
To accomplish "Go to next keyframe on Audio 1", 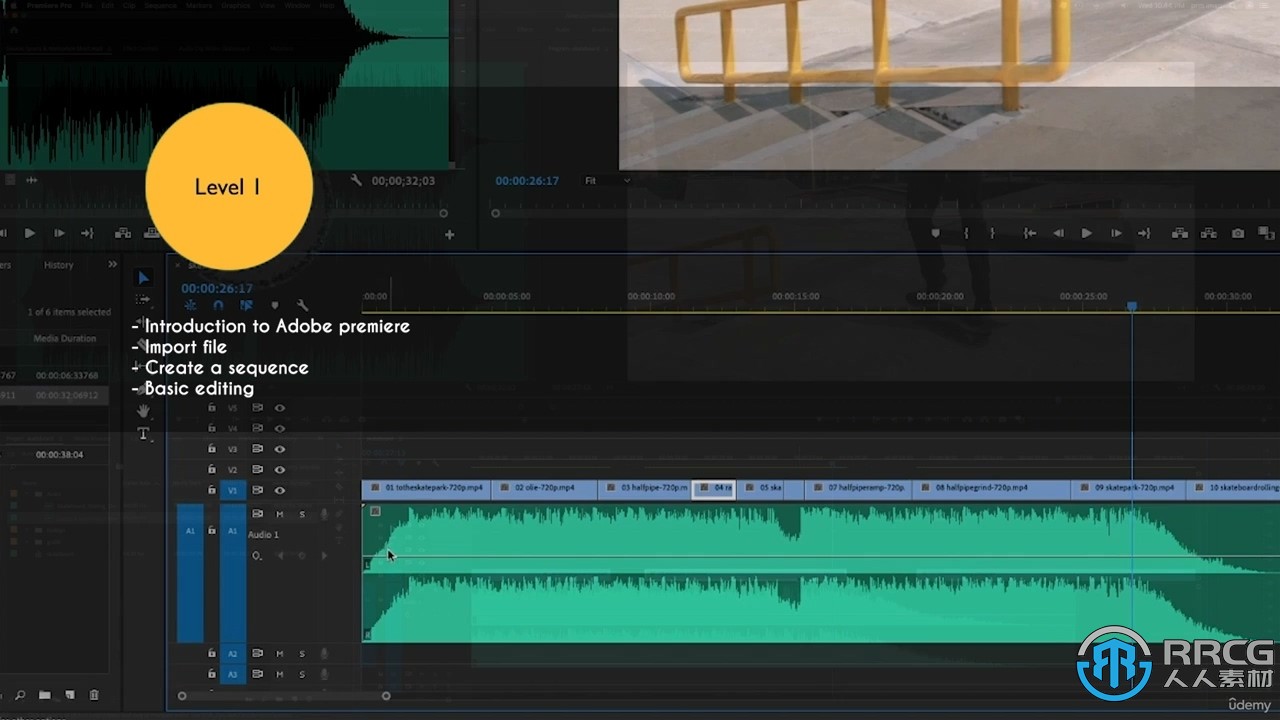I will (324, 555).
